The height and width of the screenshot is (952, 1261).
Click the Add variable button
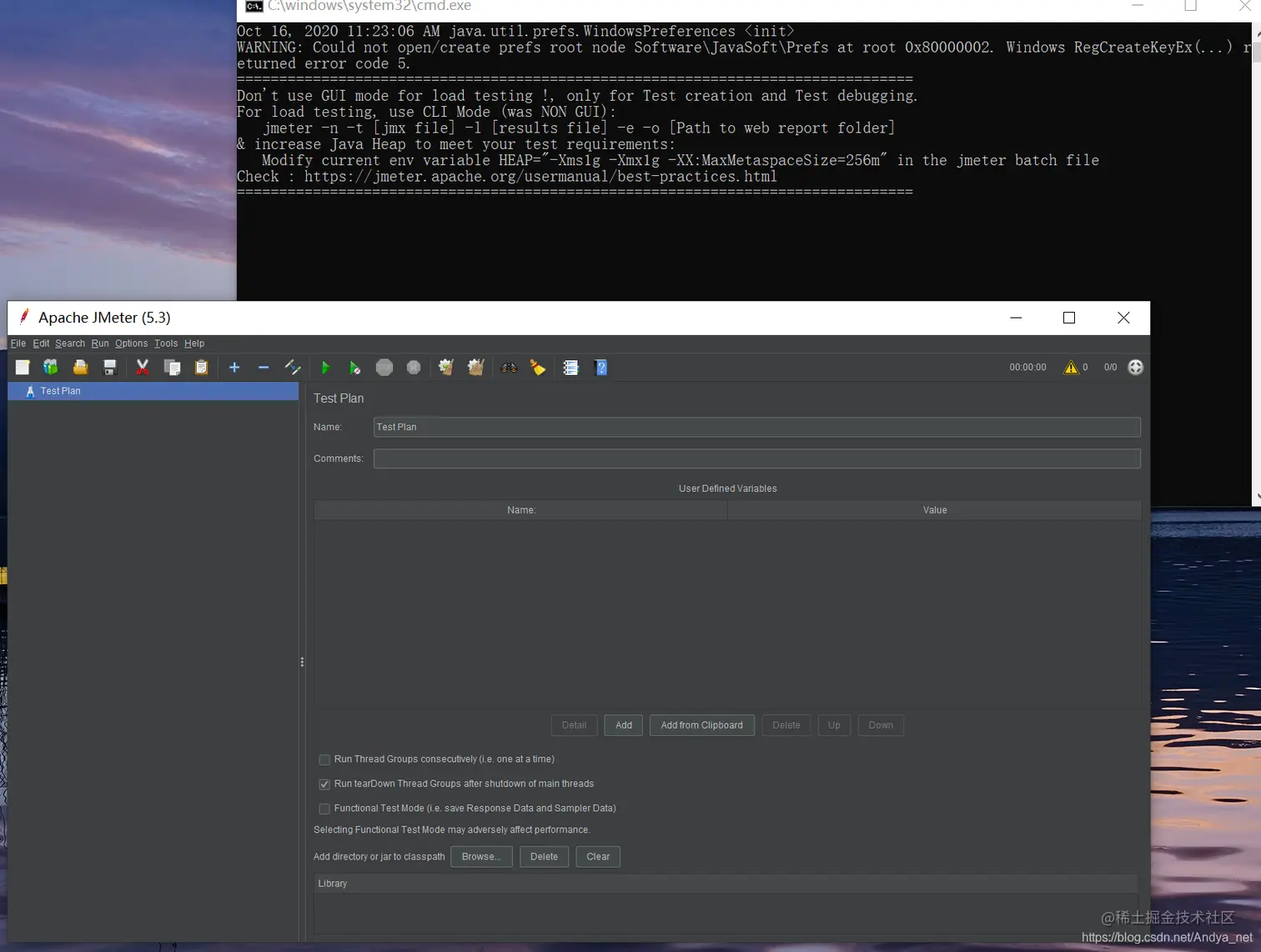click(624, 725)
